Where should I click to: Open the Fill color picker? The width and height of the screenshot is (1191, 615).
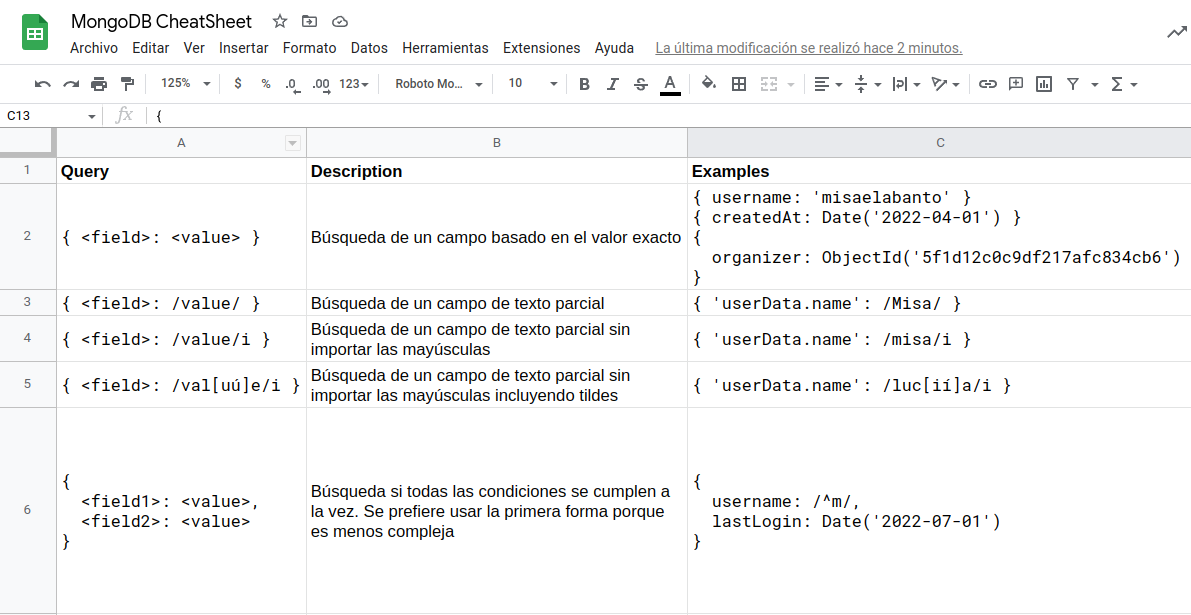click(709, 84)
